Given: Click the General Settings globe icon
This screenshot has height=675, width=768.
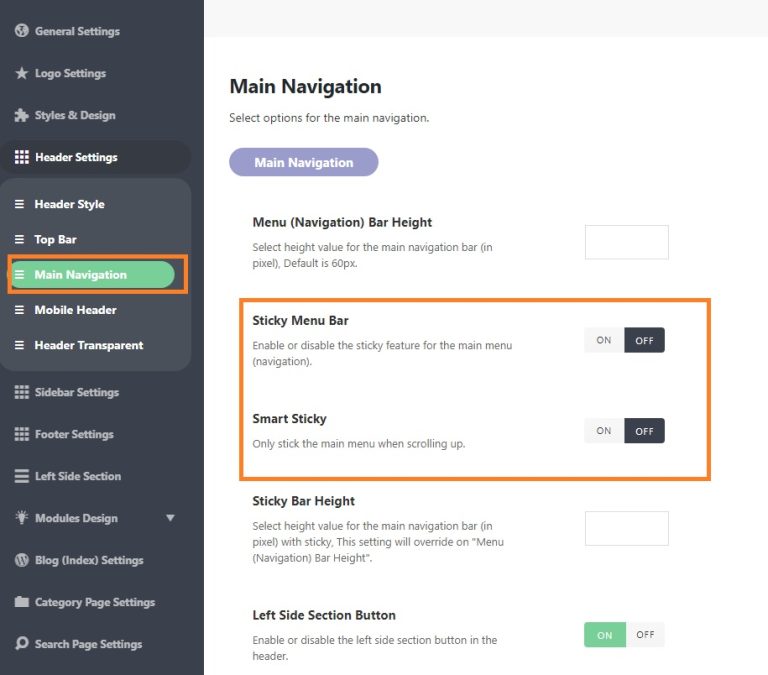Looking at the screenshot, I should tap(22, 31).
